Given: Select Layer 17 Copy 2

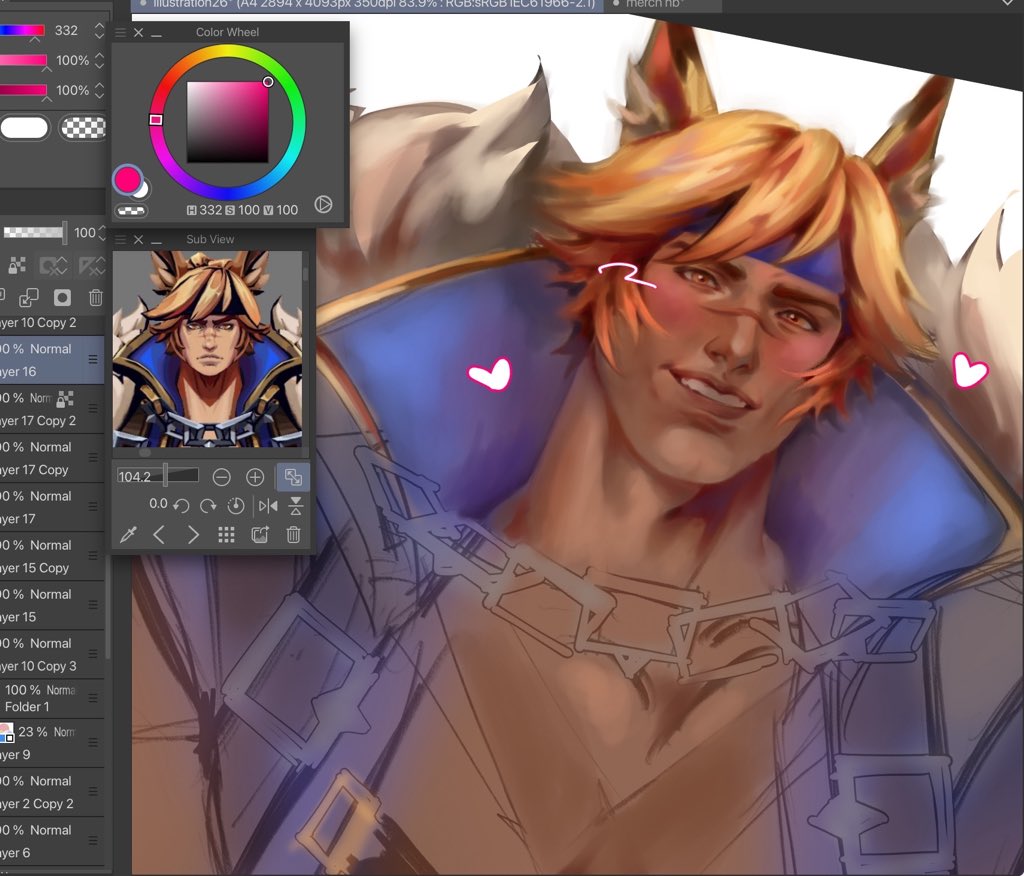Looking at the screenshot, I should (x=52, y=409).
